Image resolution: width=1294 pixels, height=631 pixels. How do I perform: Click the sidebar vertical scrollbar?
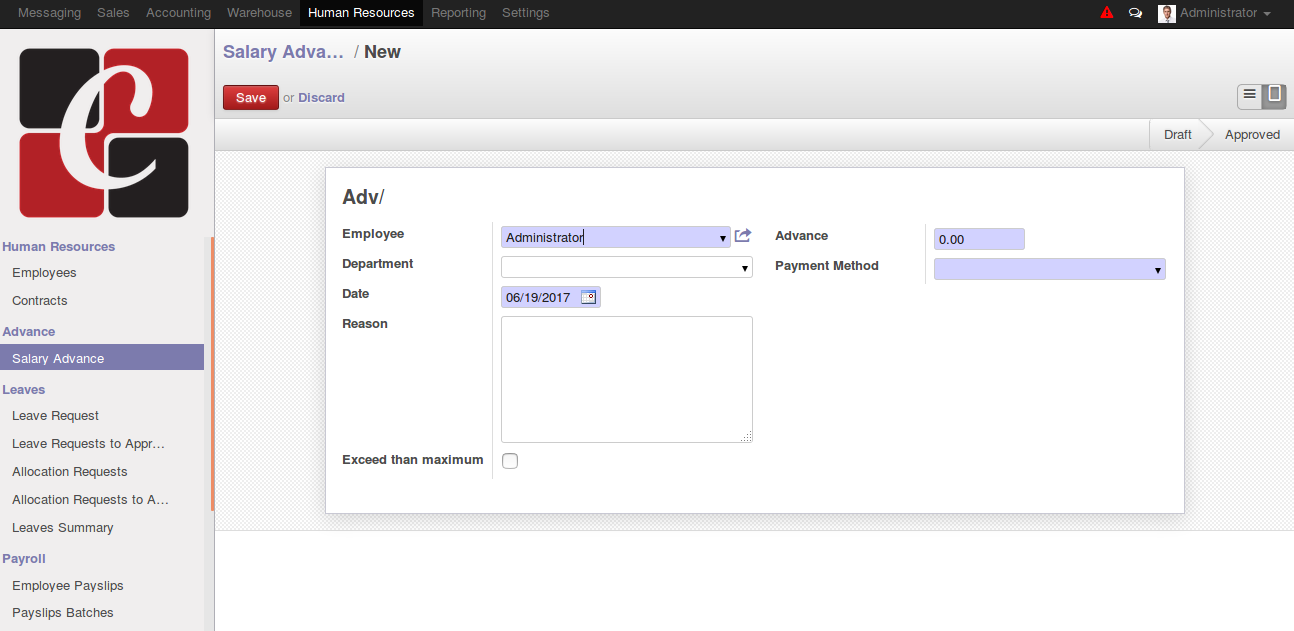coord(212,374)
